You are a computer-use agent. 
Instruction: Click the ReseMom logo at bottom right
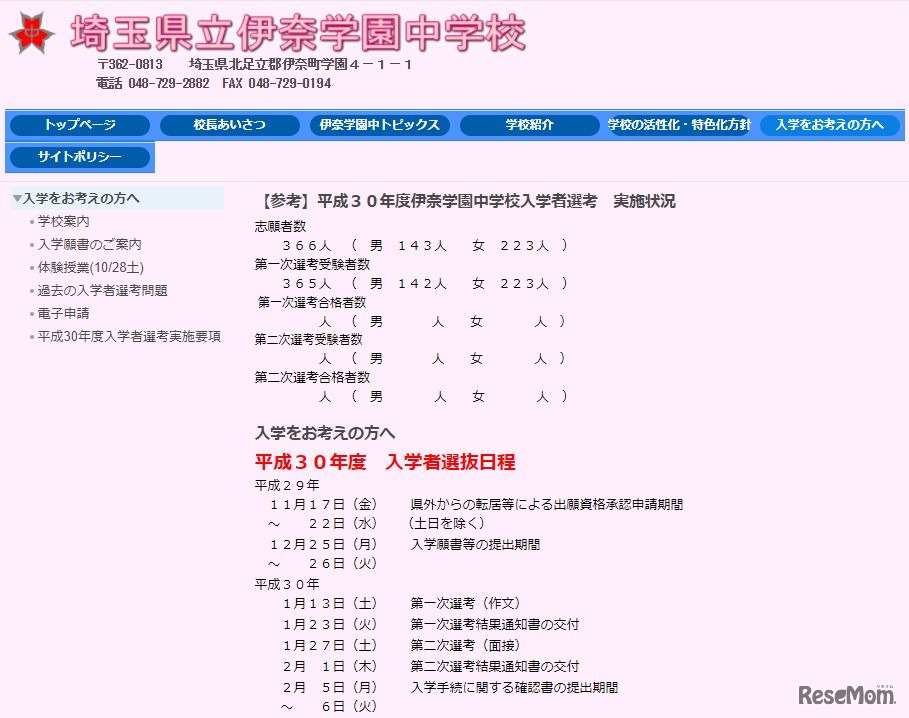pos(848,697)
